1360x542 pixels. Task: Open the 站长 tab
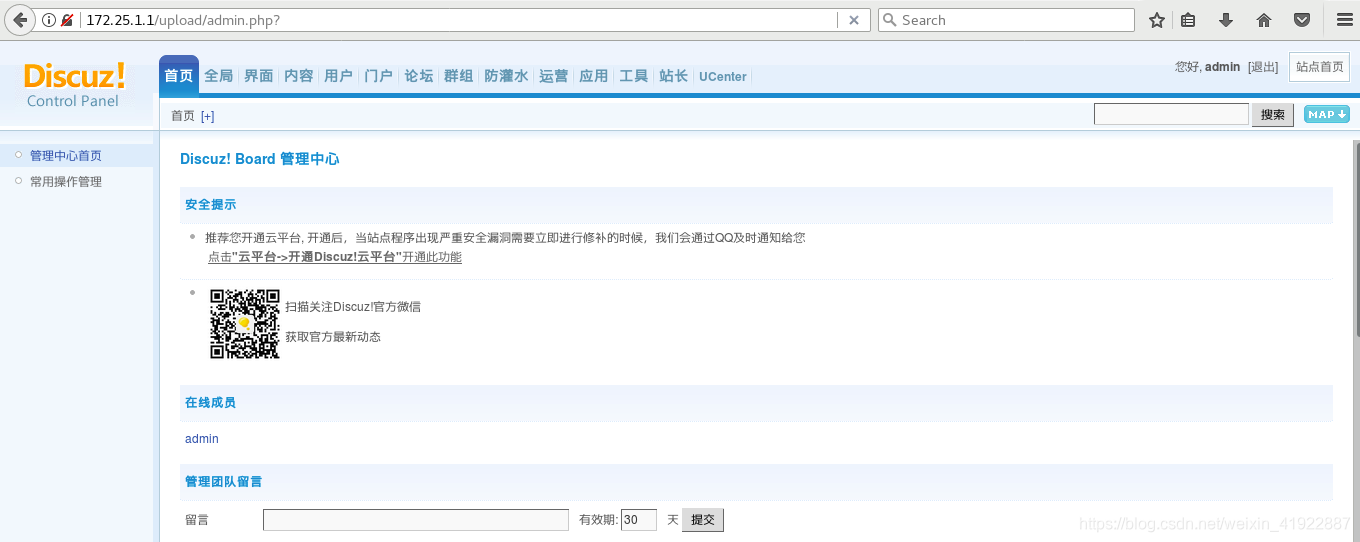tap(673, 76)
